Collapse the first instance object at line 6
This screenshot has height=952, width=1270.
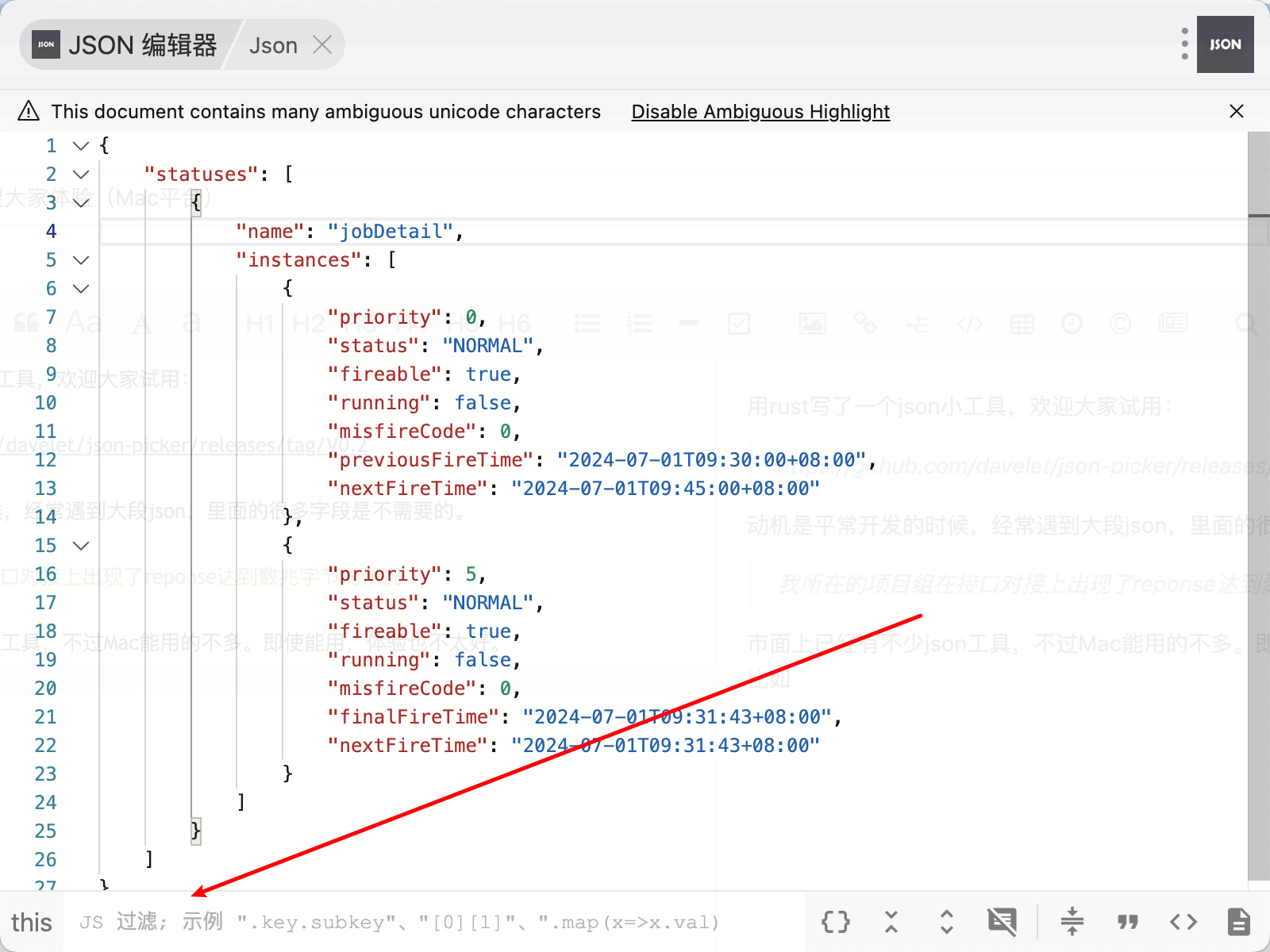81,289
